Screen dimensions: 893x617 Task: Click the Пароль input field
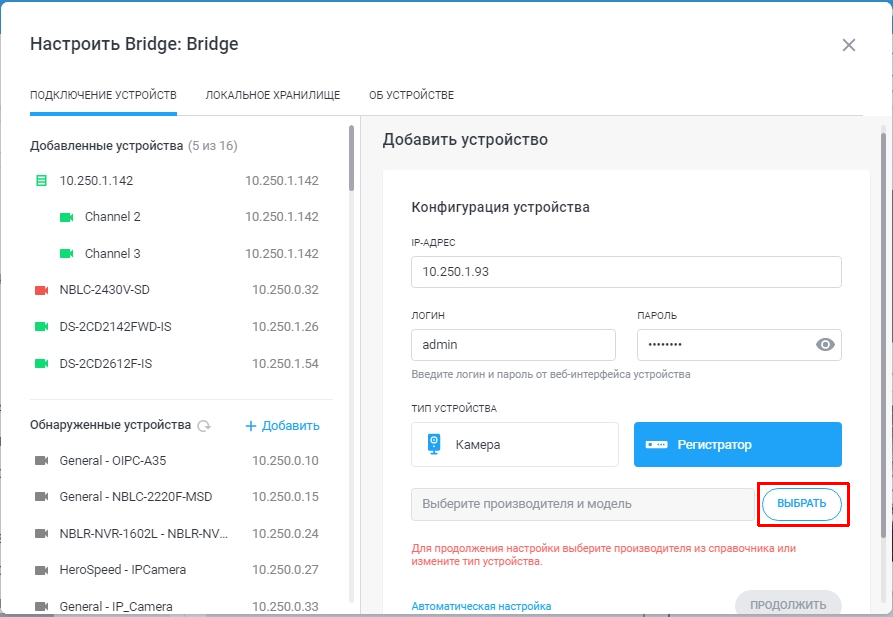[739, 345]
